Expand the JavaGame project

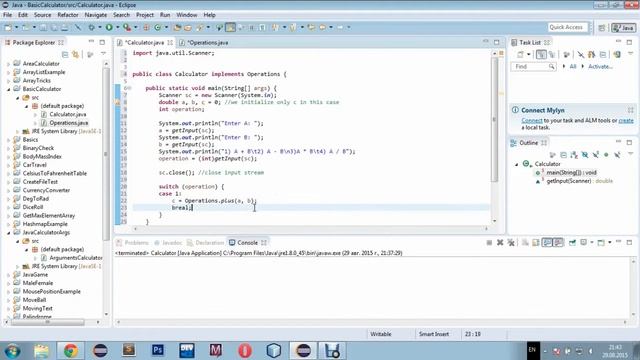[9, 275]
